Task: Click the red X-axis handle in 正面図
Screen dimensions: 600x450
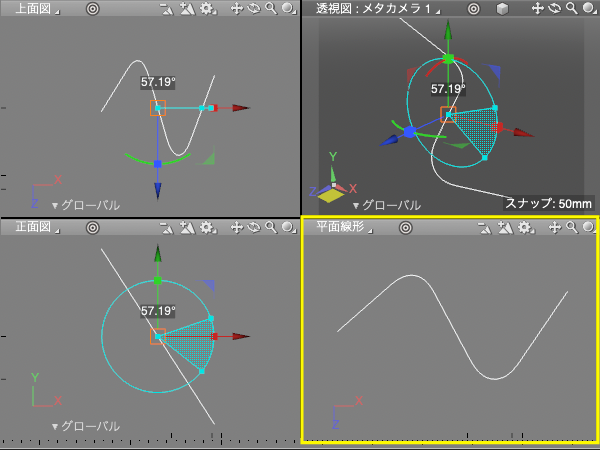Action: [215, 337]
